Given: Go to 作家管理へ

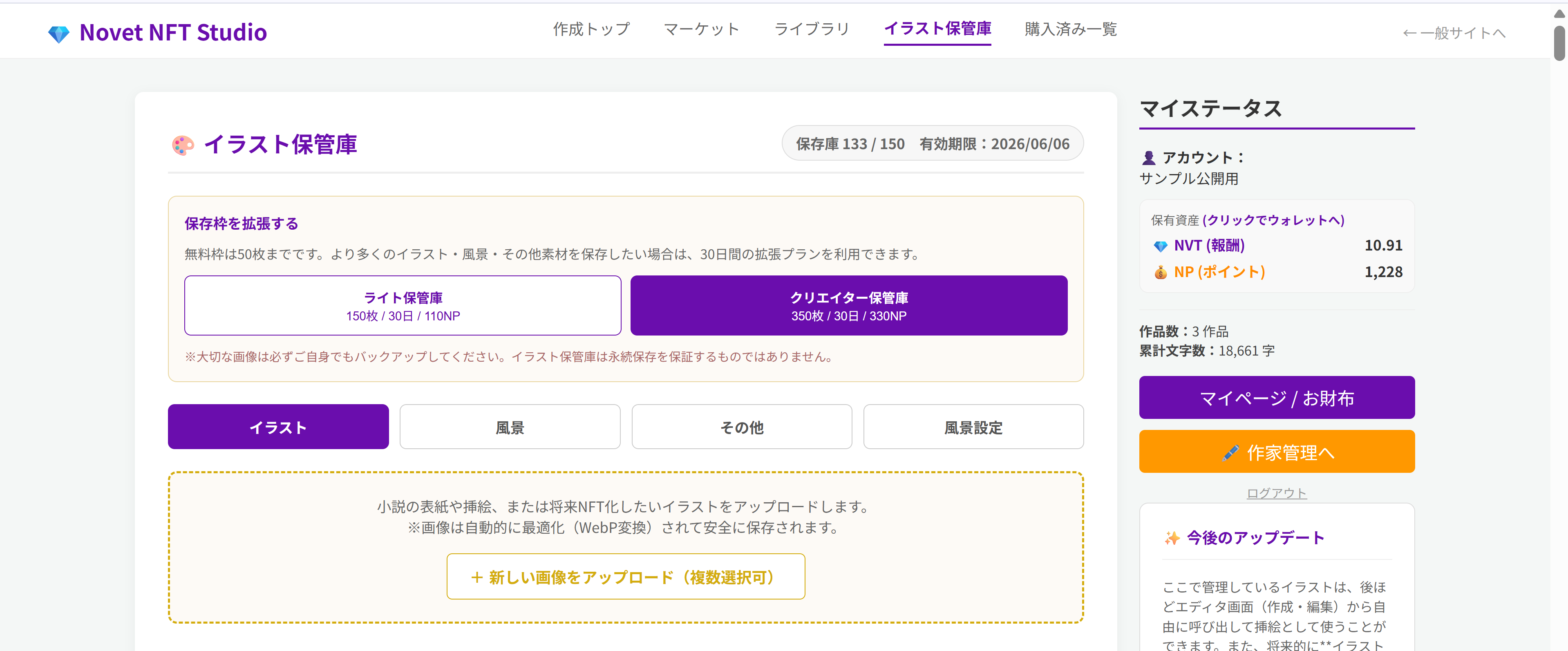Looking at the screenshot, I should (x=1277, y=452).
